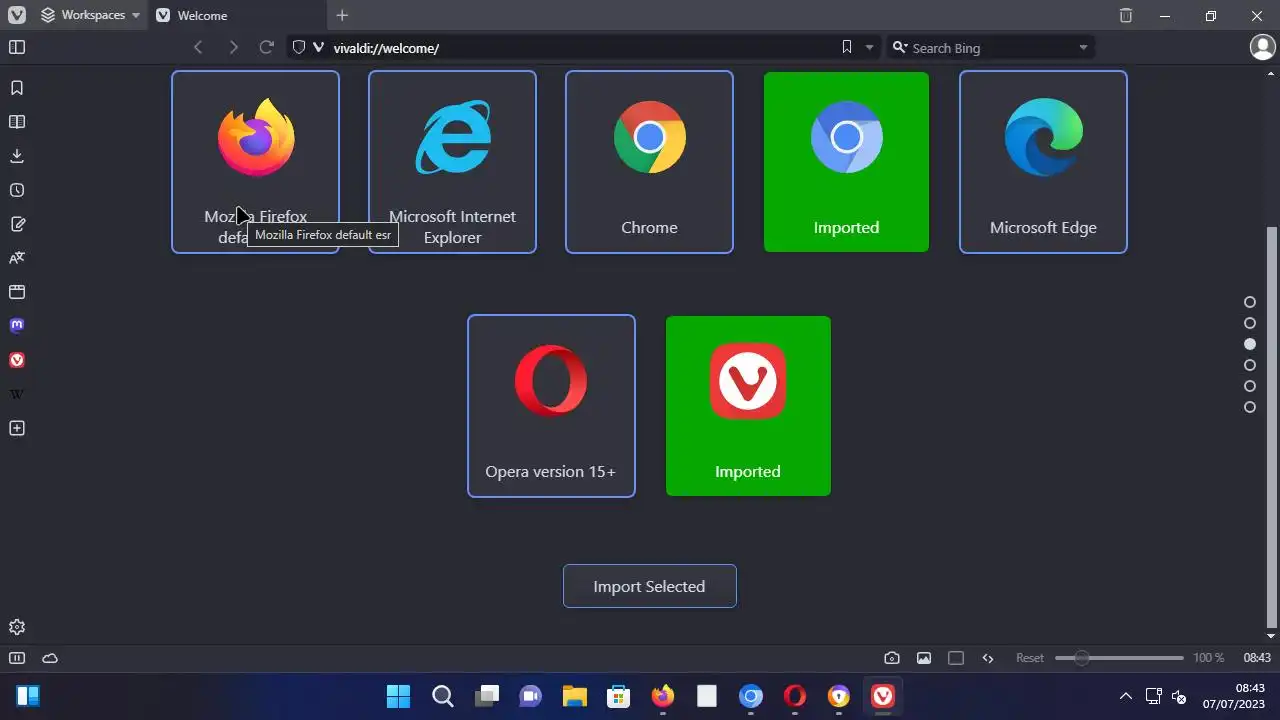
Task: Bookmark this page
Action: (847, 47)
